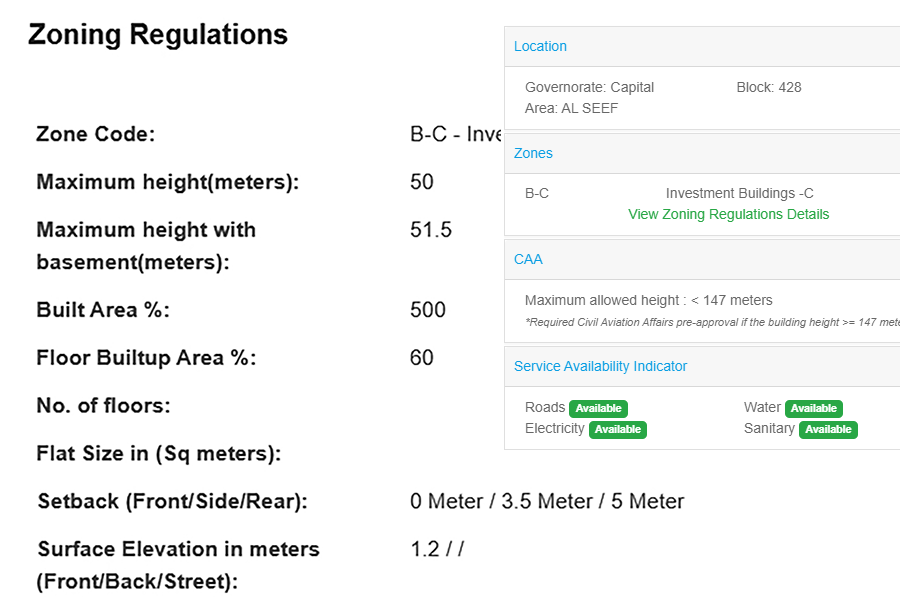Select the Zoning Regulations heading
The width and height of the screenshot is (900, 605).
click(158, 34)
